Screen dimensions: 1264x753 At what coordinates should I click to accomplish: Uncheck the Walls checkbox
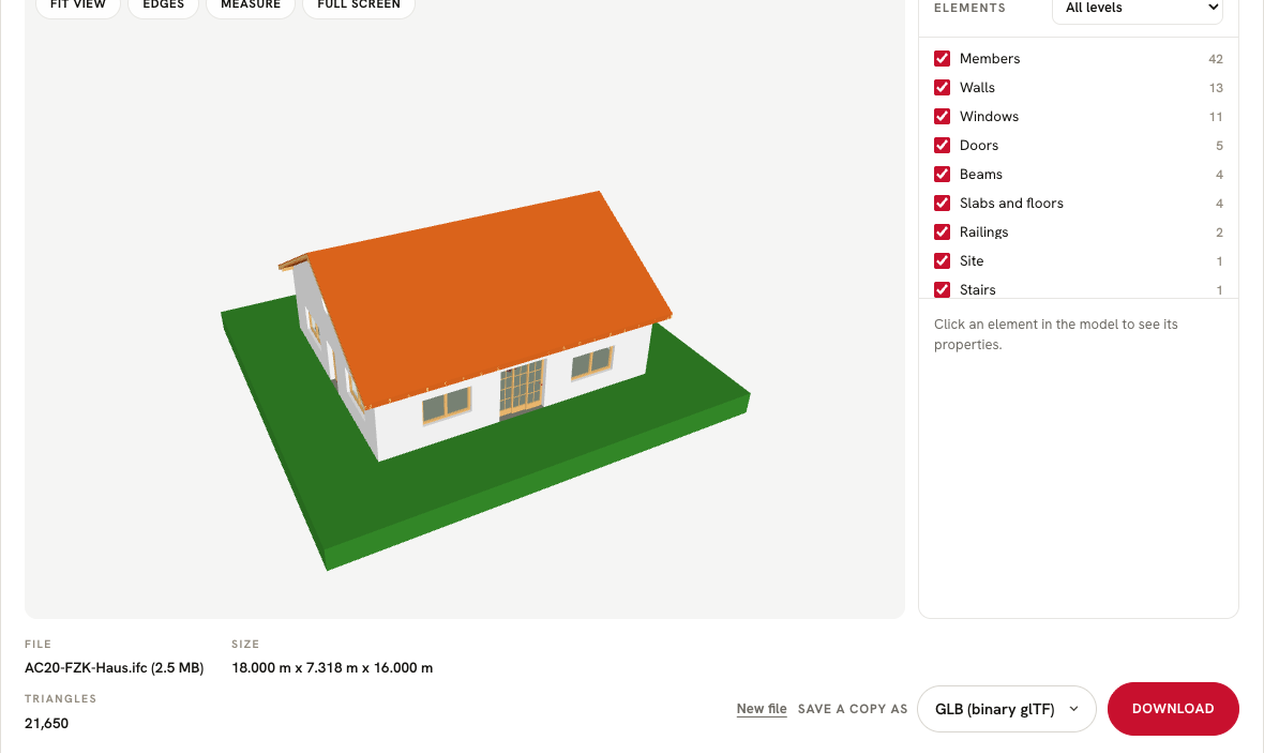click(x=942, y=88)
